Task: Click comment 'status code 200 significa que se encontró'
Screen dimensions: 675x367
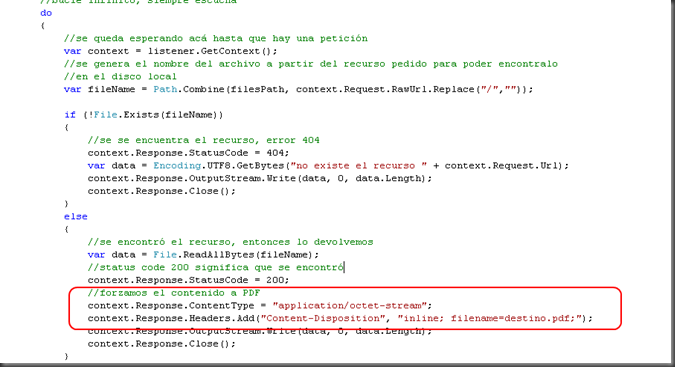Action: [215, 267]
